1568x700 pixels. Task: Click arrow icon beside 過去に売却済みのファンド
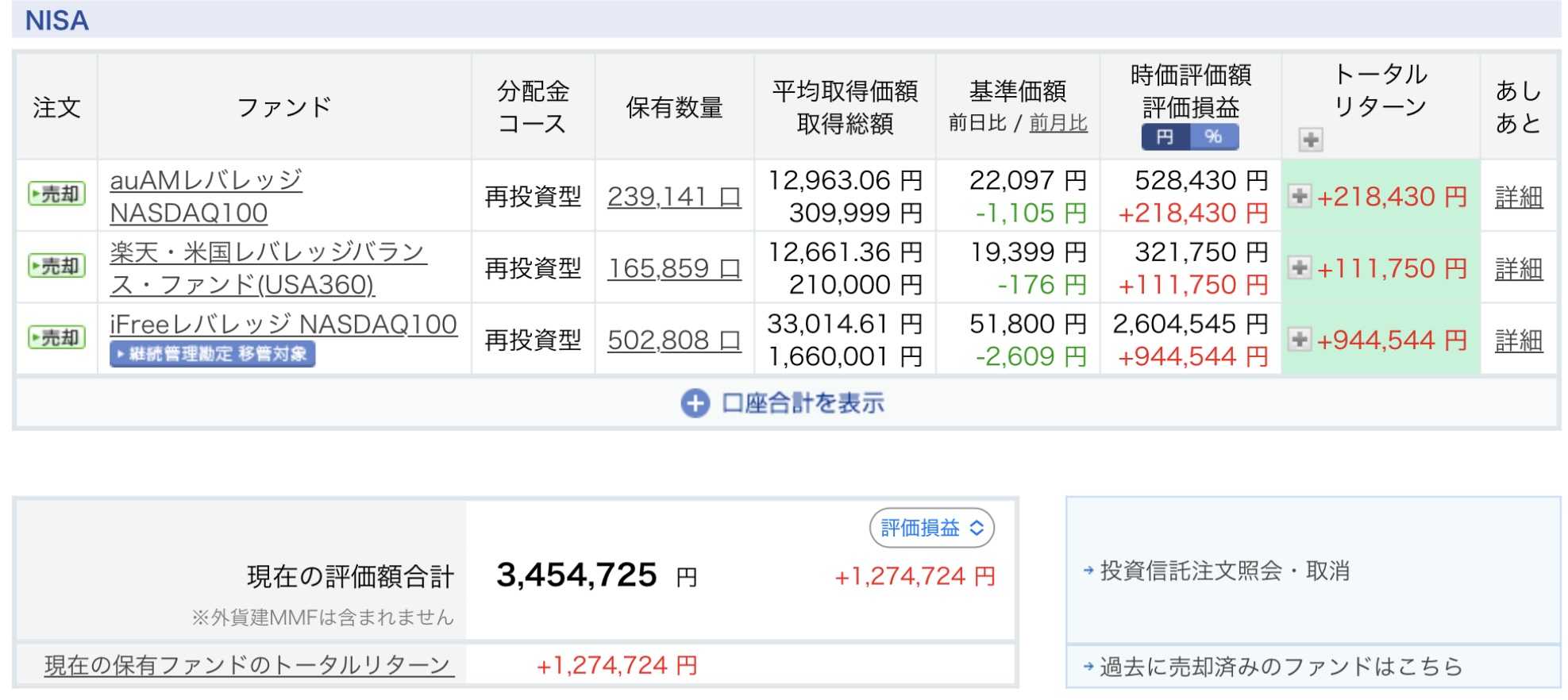pyautogui.click(x=1088, y=666)
